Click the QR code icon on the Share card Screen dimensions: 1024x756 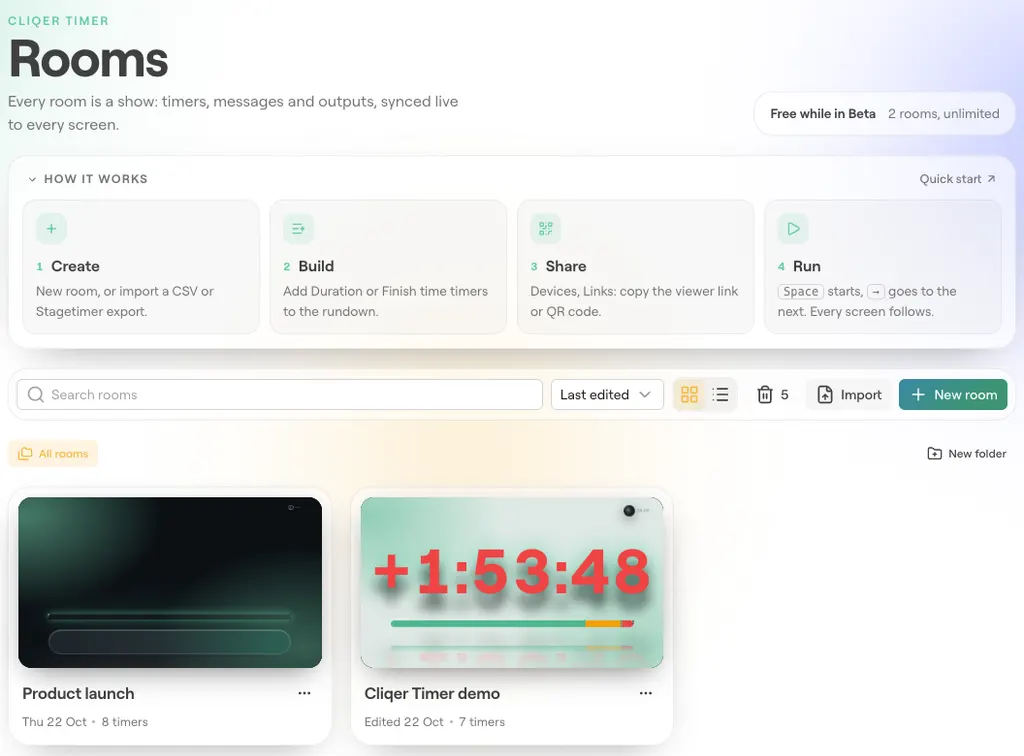point(545,228)
